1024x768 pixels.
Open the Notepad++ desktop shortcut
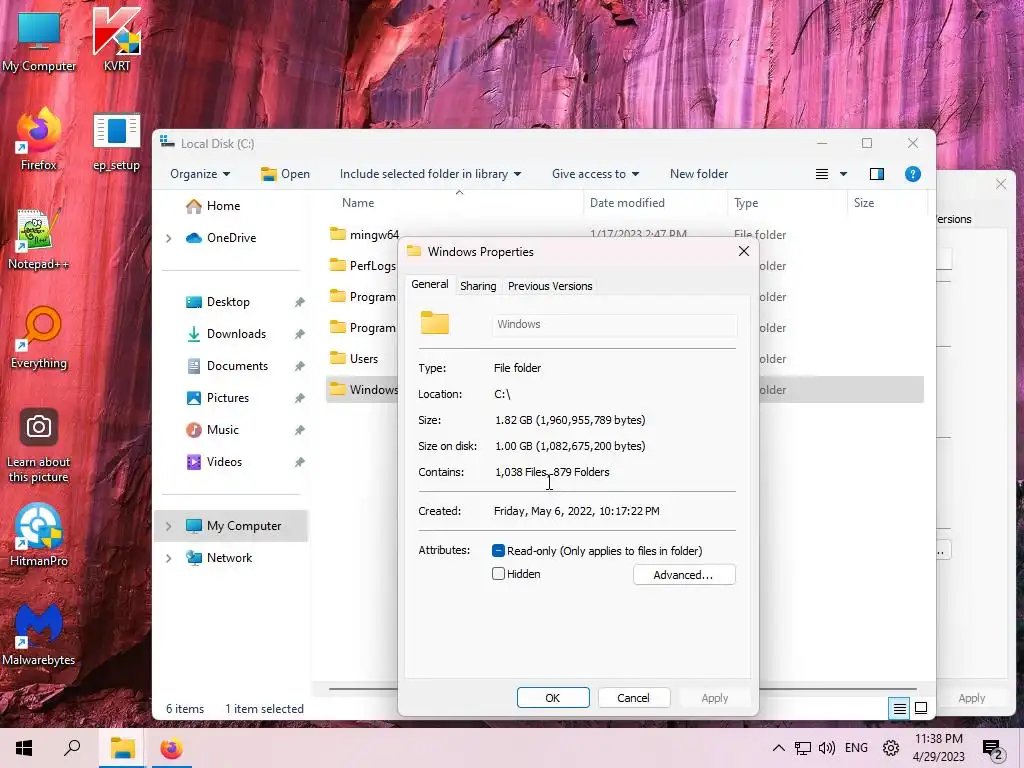click(x=39, y=239)
